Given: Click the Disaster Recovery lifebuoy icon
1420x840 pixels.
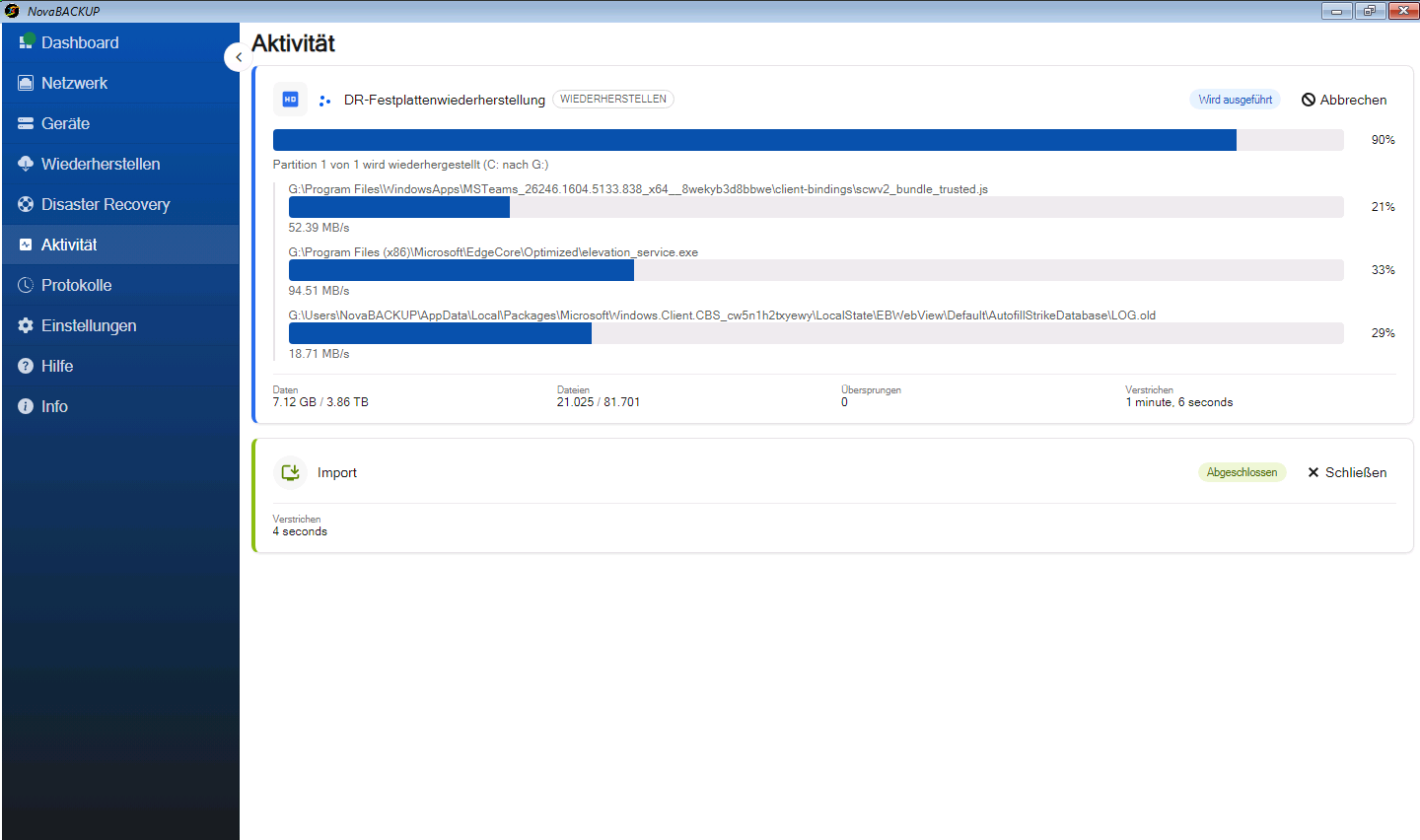Looking at the screenshot, I should click(x=26, y=204).
